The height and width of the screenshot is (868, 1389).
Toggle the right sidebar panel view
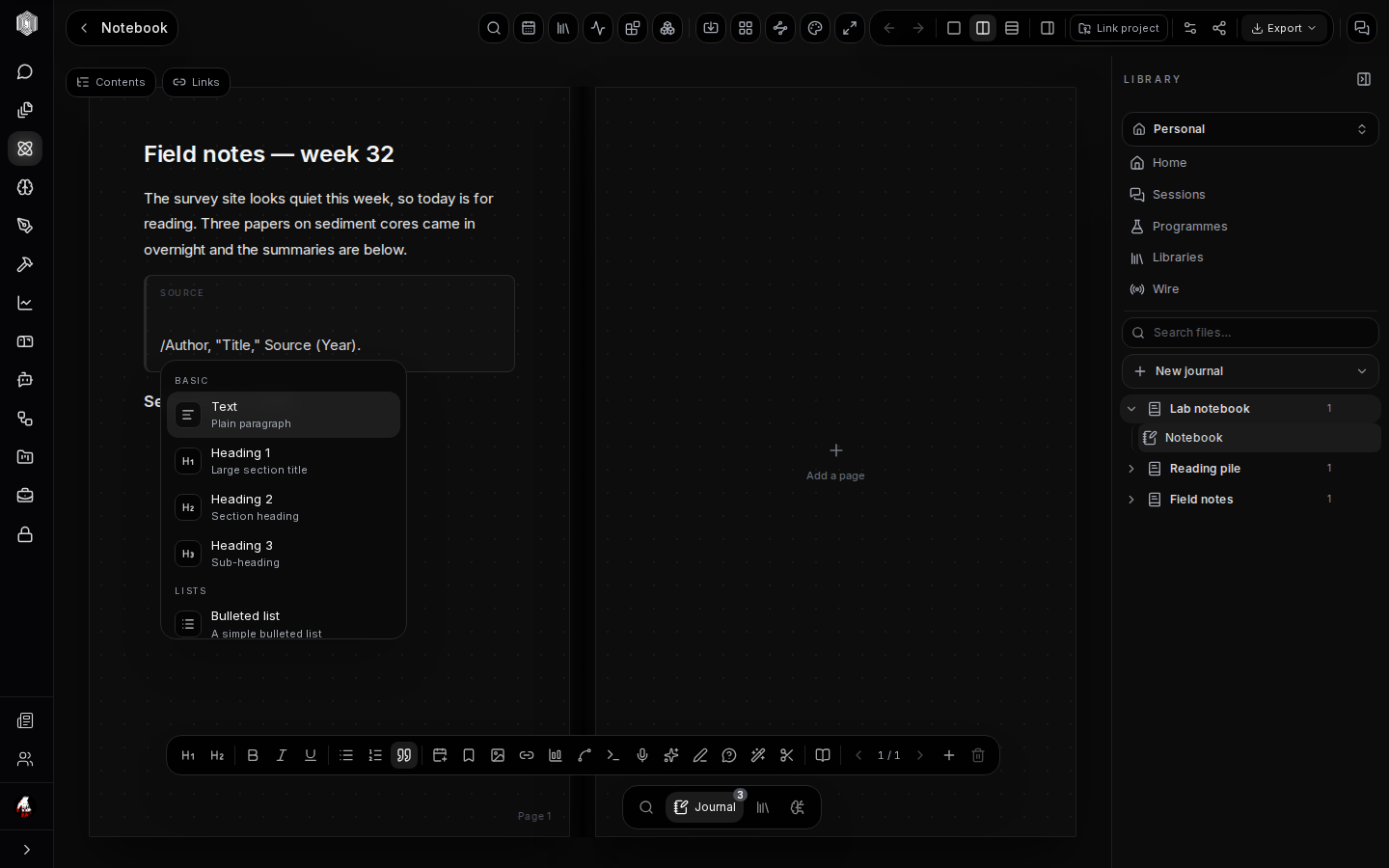(x=1048, y=28)
